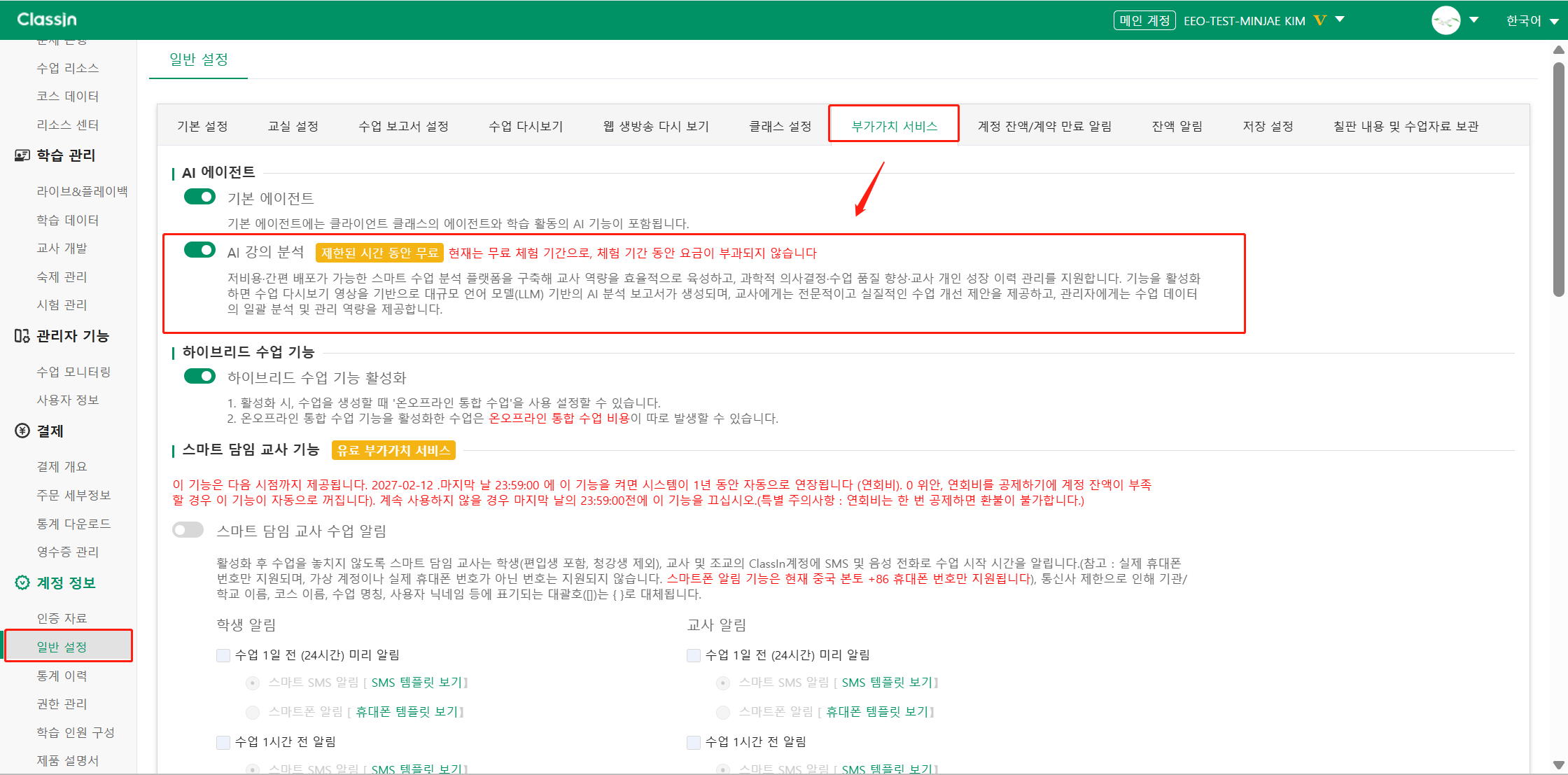The width and height of the screenshot is (1568, 775).
Task: Check teacher 수업 1시간 전 알림 box
Action: pos(694,742)
